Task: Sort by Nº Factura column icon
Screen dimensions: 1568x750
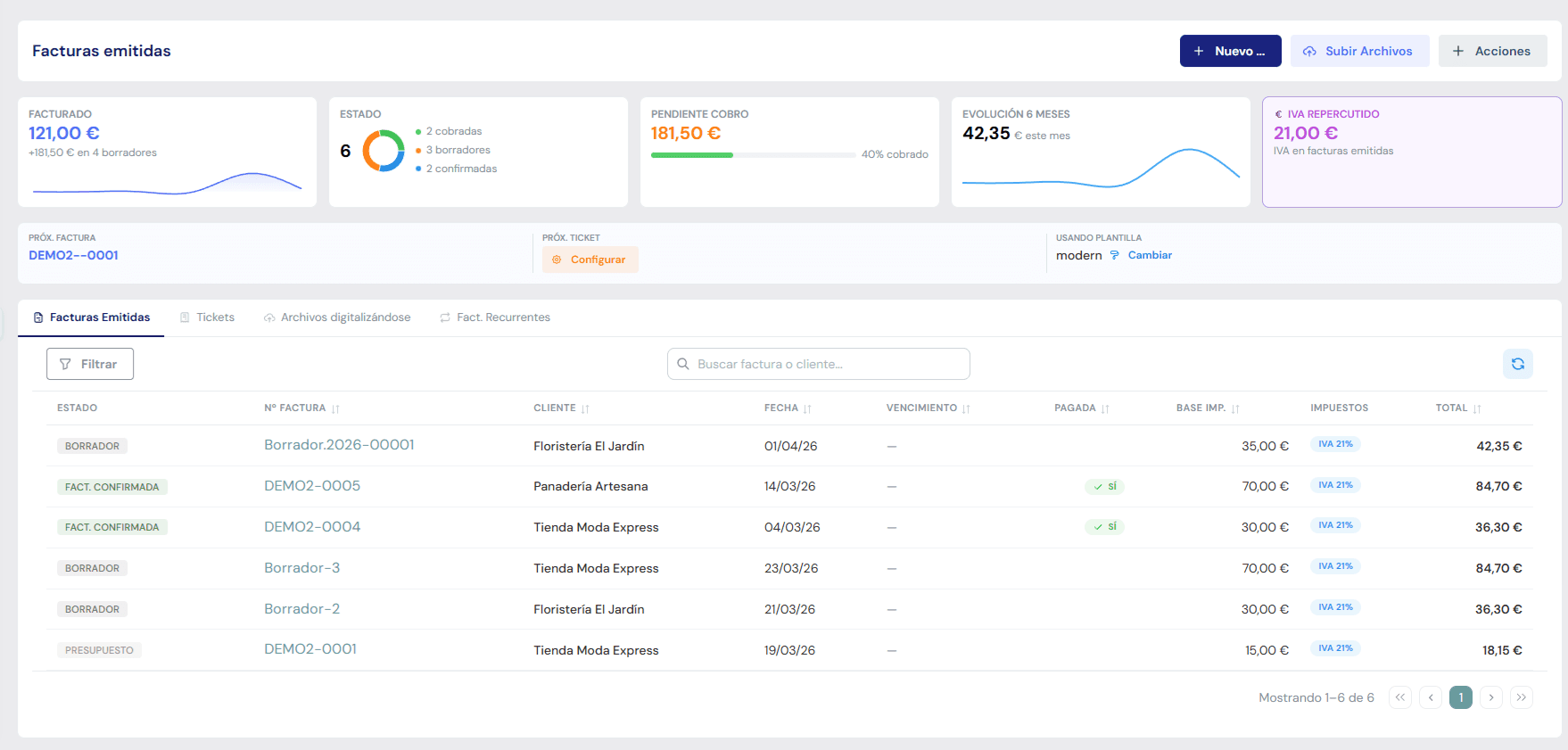Action: pos(335,408)
